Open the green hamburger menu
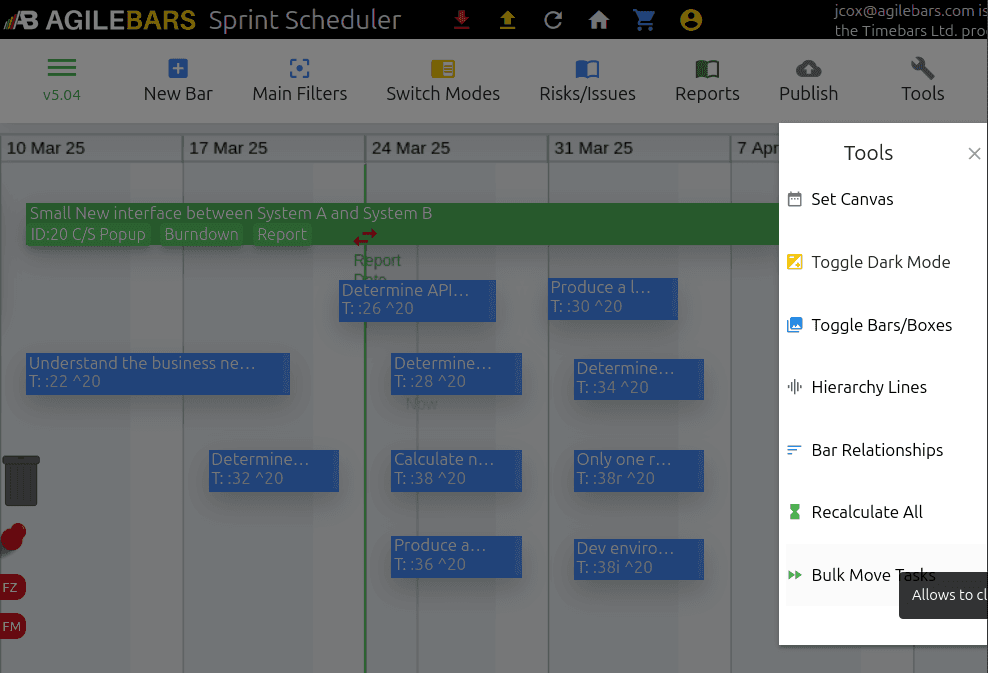Viewport: 988px width, 673px height. (62, 67)
